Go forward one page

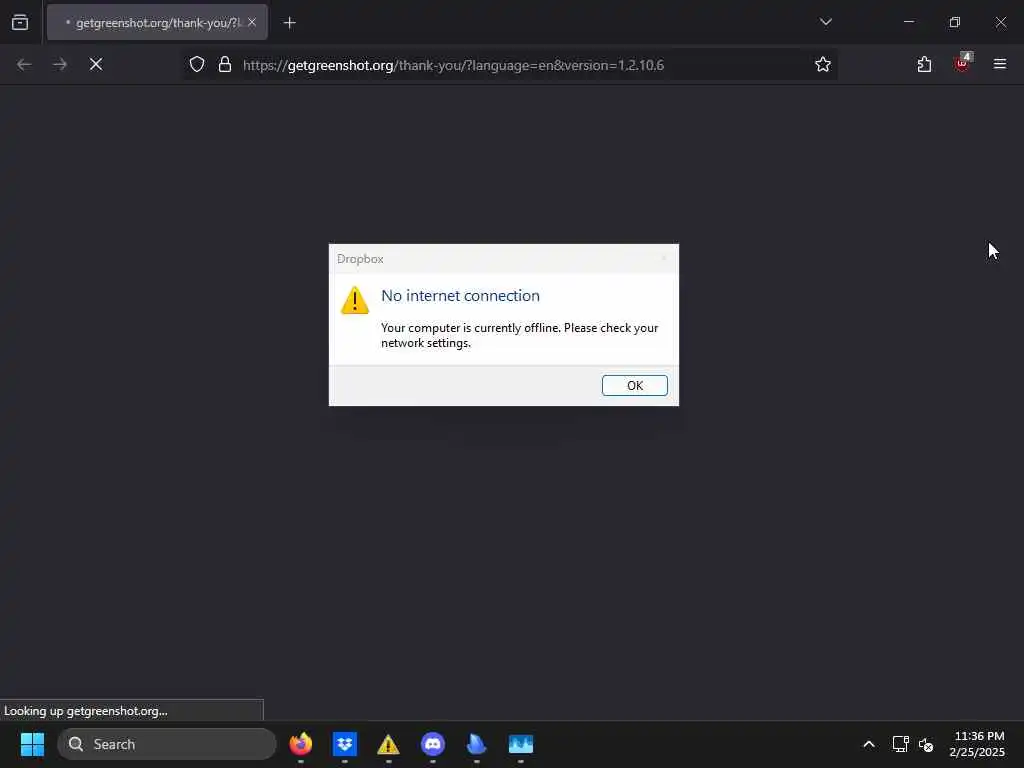[59, 64]
